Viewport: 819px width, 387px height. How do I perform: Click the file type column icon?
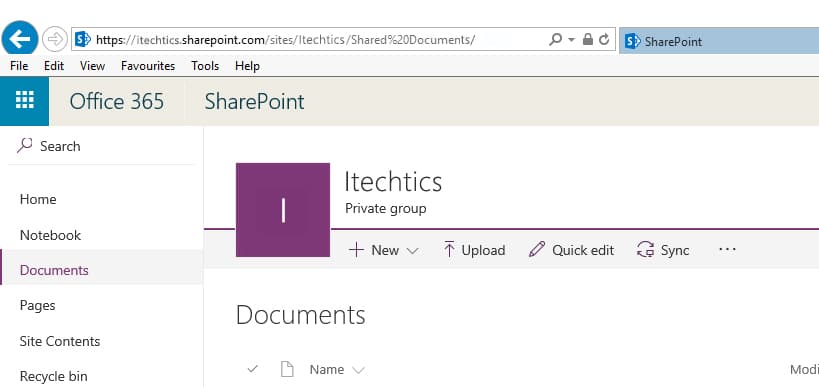tap(287, 369)
